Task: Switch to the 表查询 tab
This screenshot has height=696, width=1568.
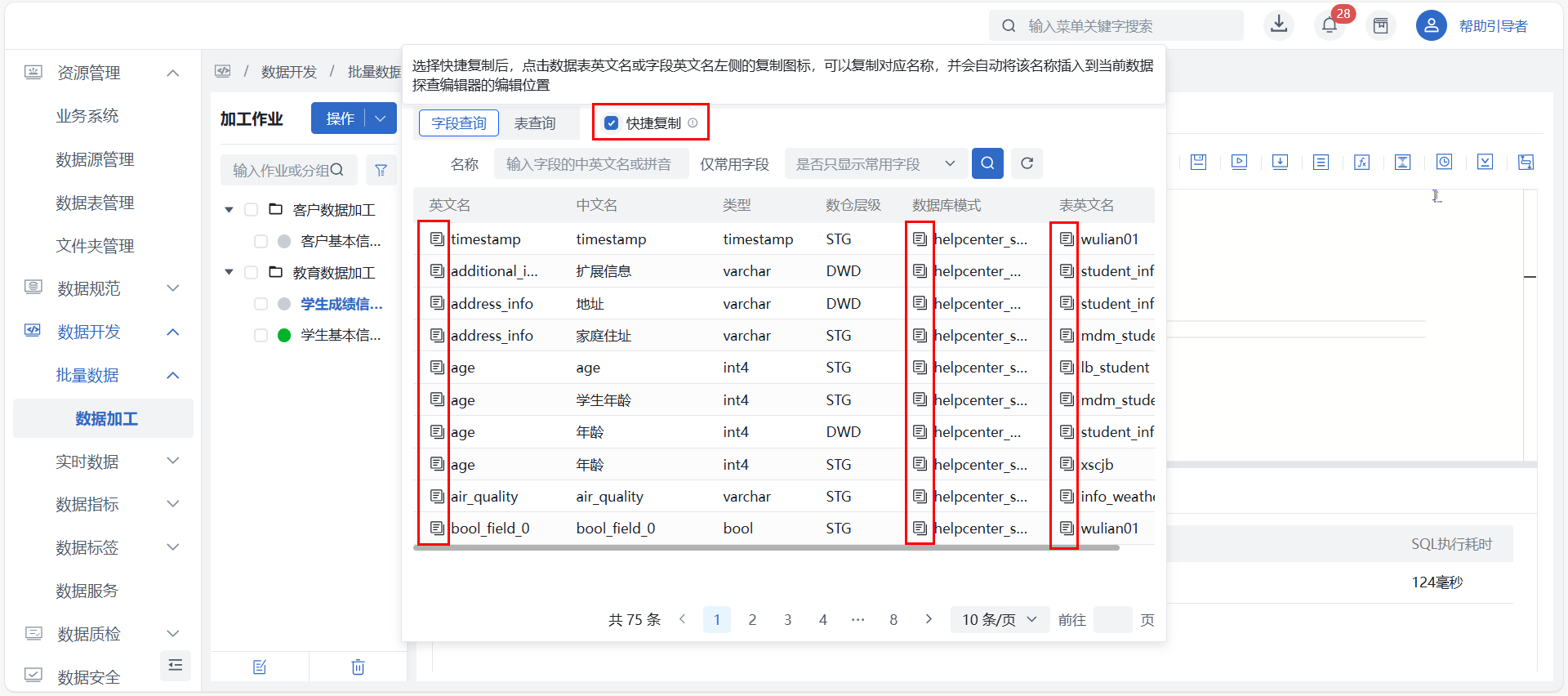Action: [x=535, y=123]
